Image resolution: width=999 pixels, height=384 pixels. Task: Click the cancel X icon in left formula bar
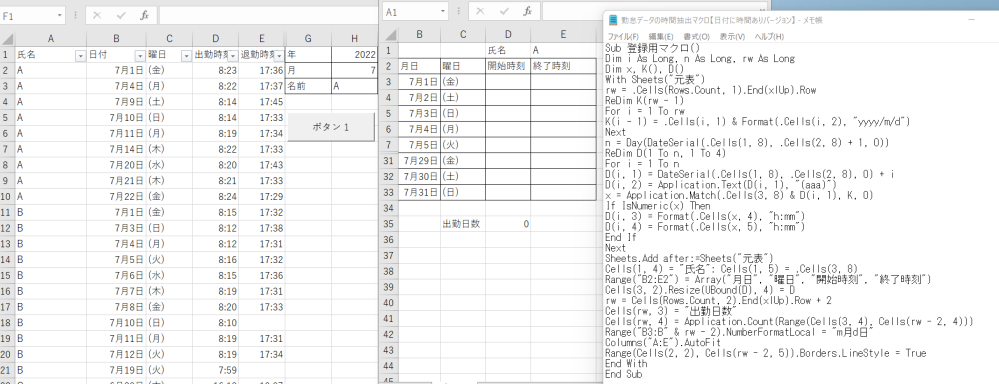point(97,15)
